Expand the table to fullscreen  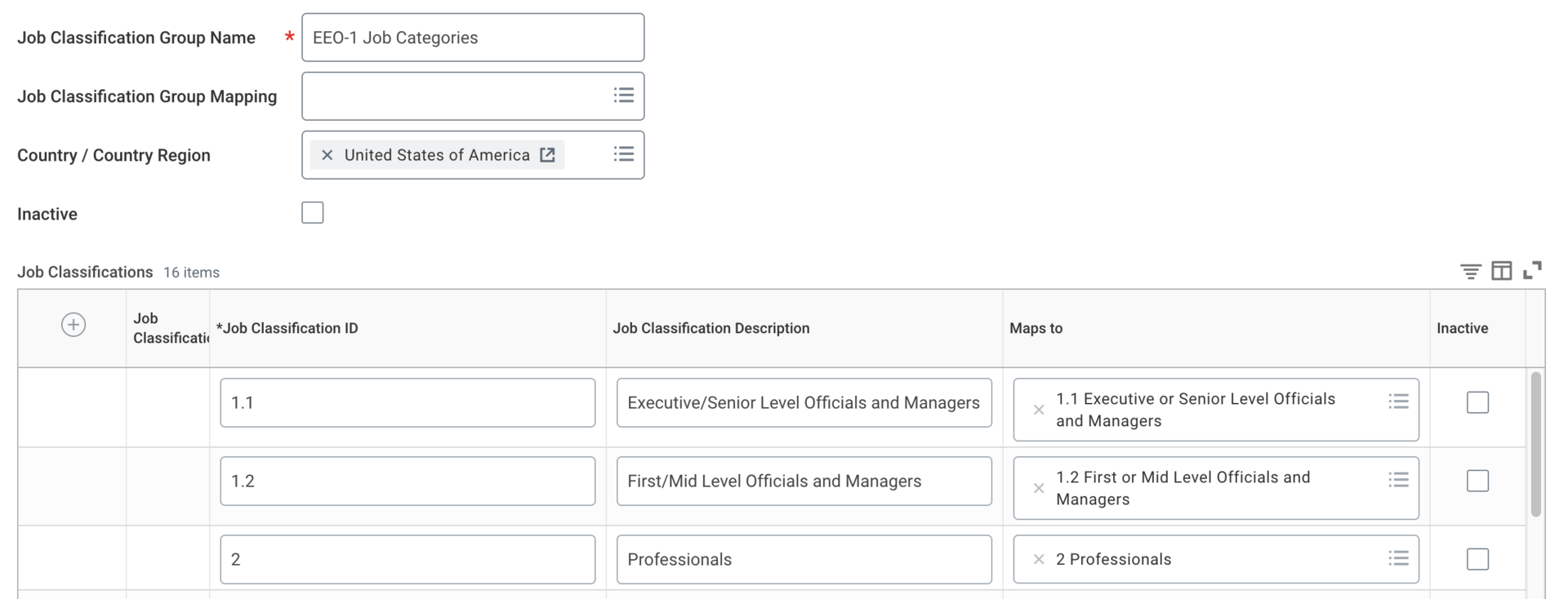(1532, 270)
